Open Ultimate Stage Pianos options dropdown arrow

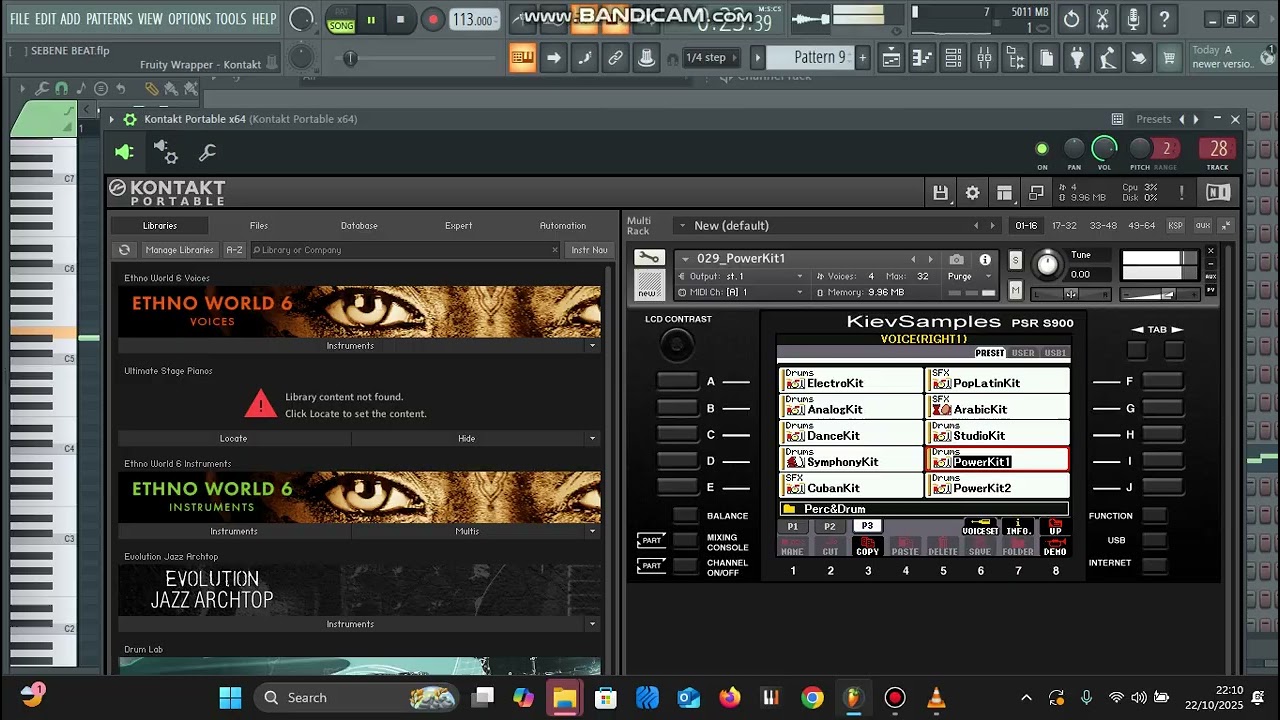pos(592,438)
